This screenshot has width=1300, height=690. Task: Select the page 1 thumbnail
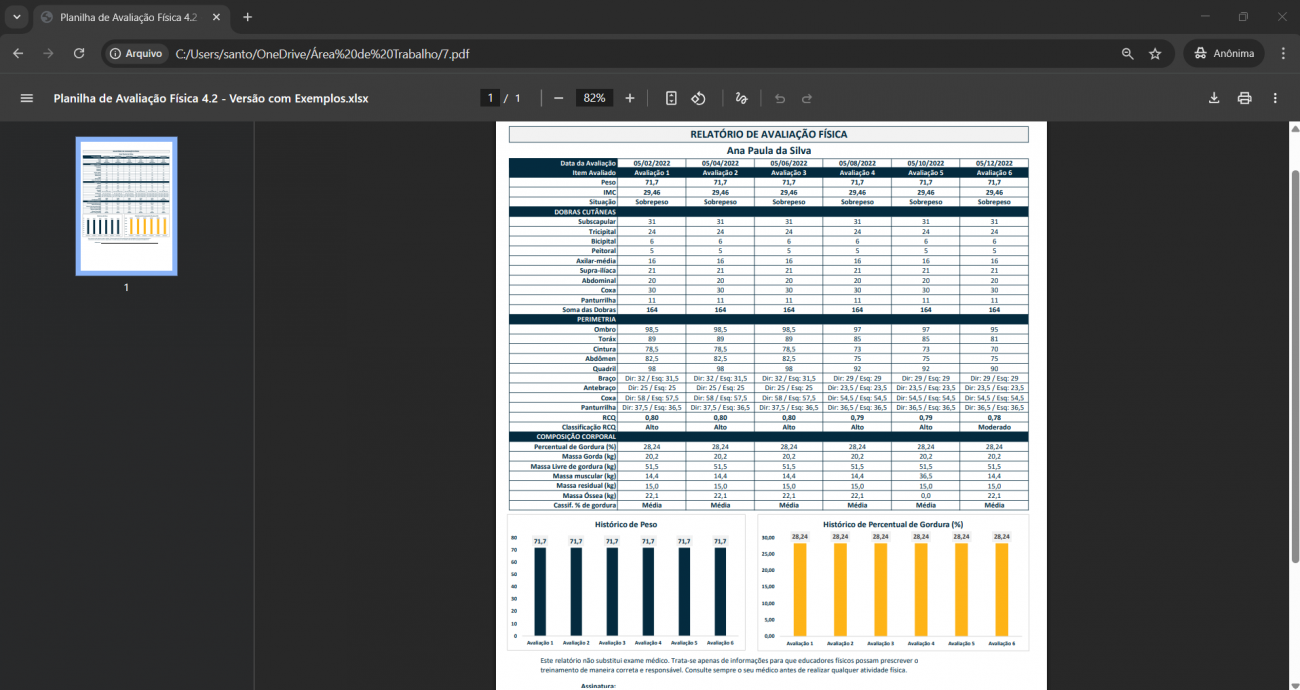click(126, 206)
